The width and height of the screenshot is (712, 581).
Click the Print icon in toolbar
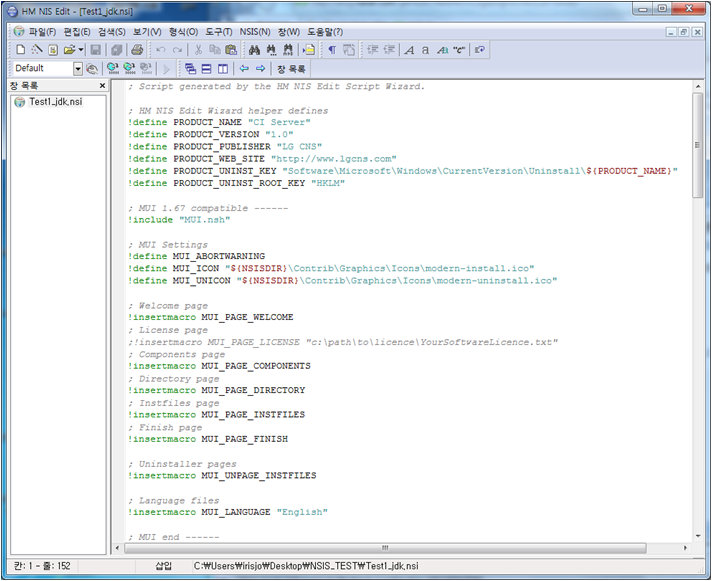[137, 49]
